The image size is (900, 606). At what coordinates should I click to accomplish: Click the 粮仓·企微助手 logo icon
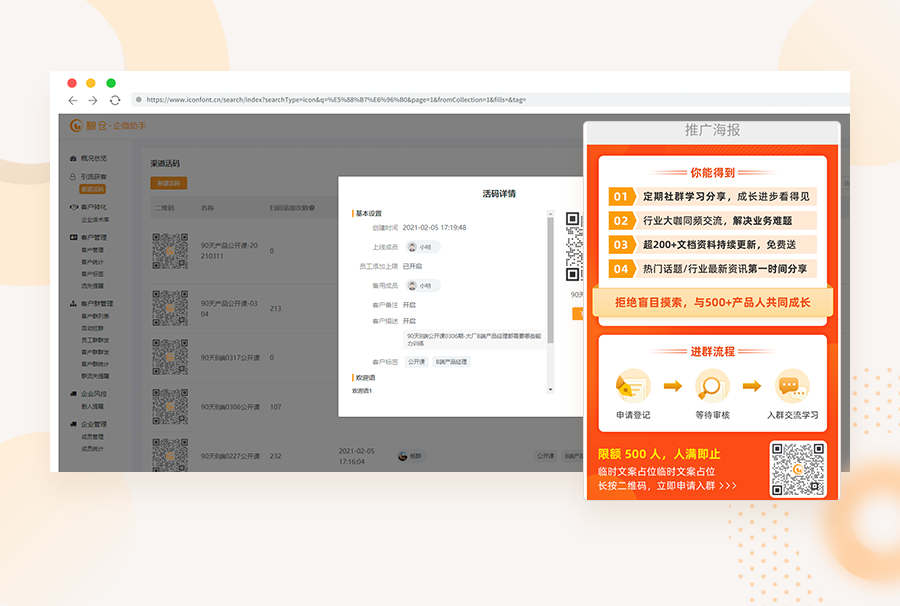coord(75,124)
